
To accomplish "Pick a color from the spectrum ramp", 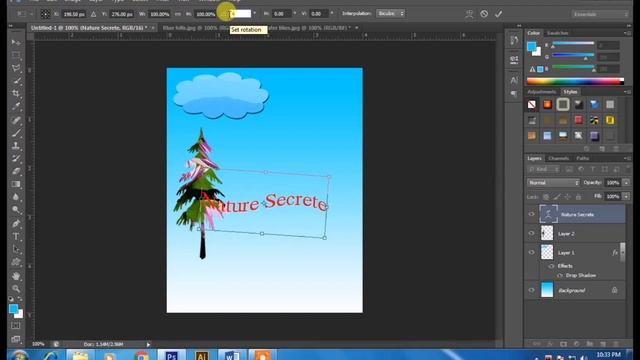I will click(575, 81).
